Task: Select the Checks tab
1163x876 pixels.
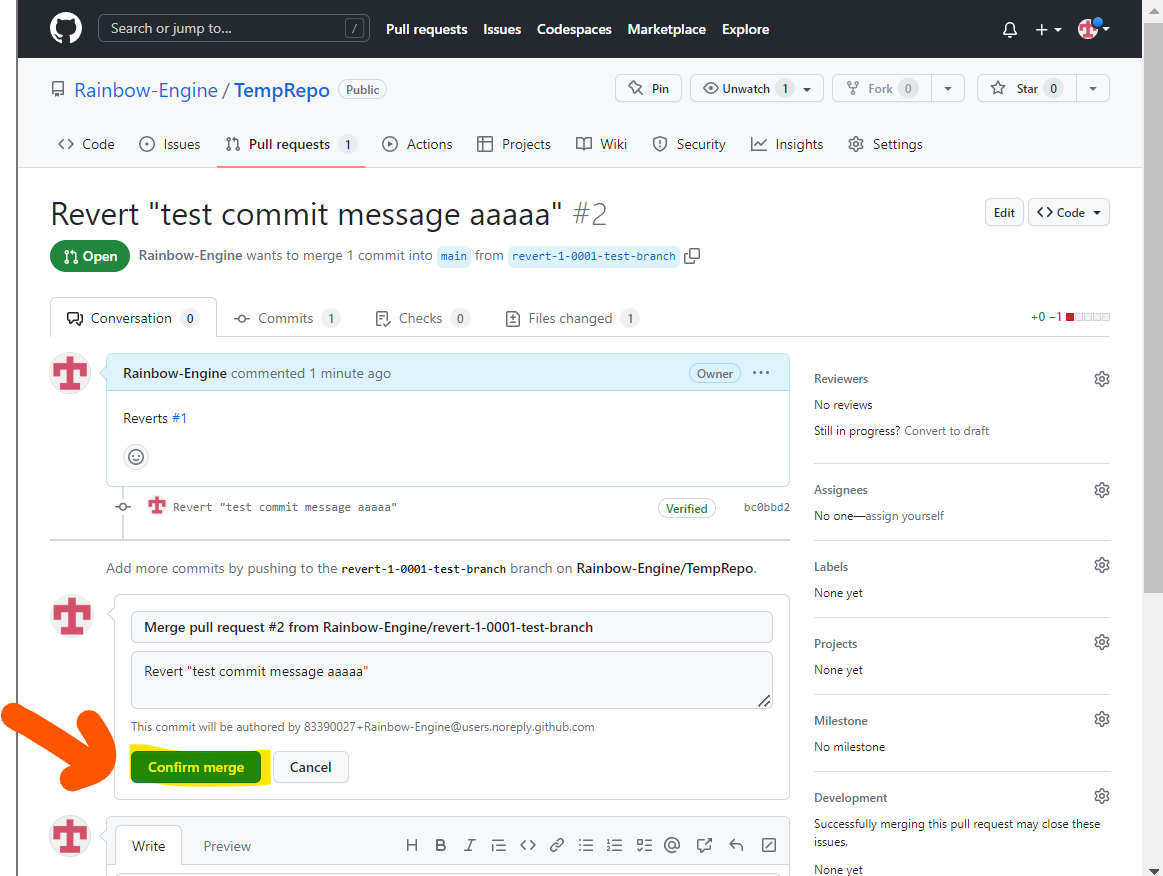Action: click(422, 318)
